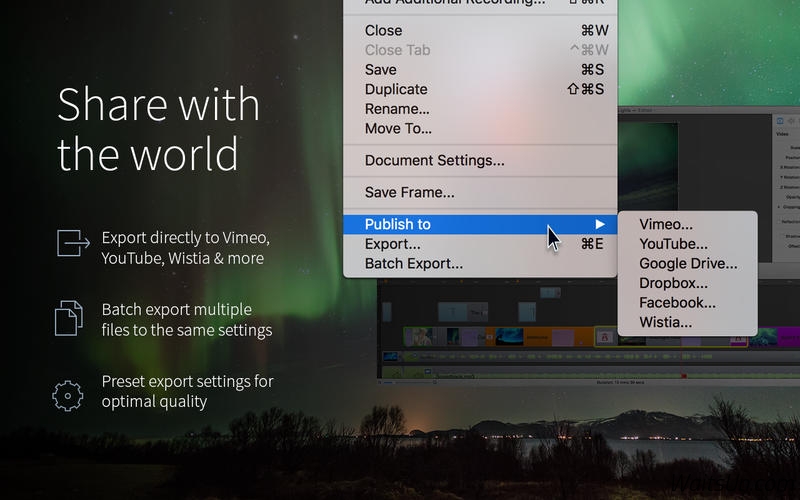Select Facebook… in the Publish submenu
This screenshot has height=500, width=800.
[687, 303]
